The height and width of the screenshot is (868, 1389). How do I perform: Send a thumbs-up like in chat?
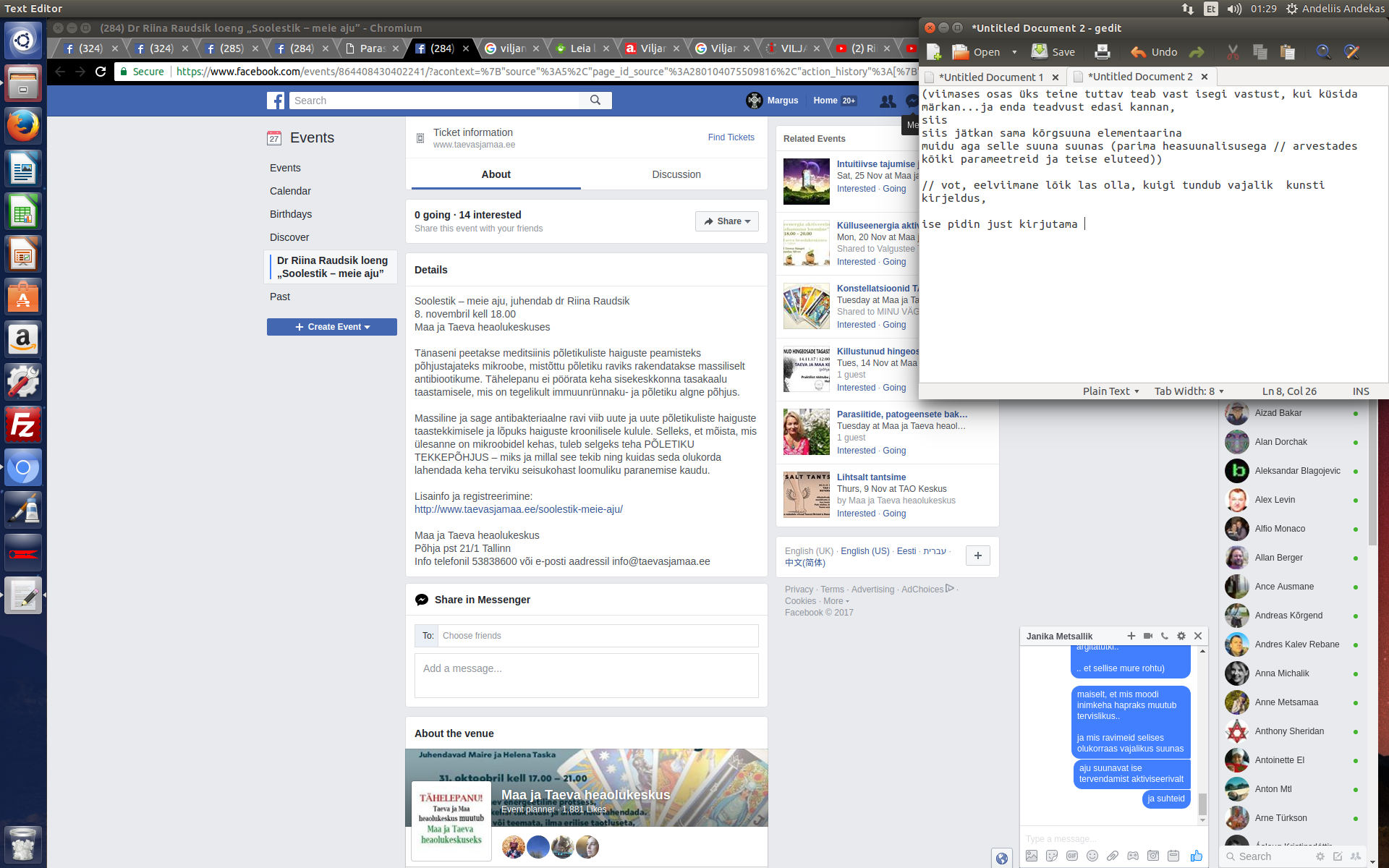(1197, 856)
